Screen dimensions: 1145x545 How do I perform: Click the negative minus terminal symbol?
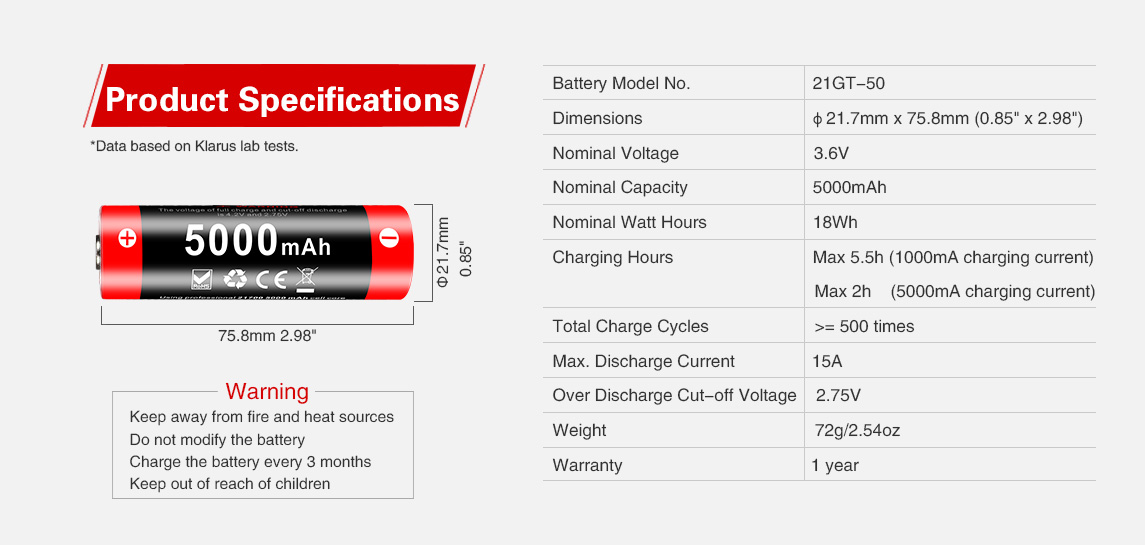pyautogui.click(x=389, y=239)
